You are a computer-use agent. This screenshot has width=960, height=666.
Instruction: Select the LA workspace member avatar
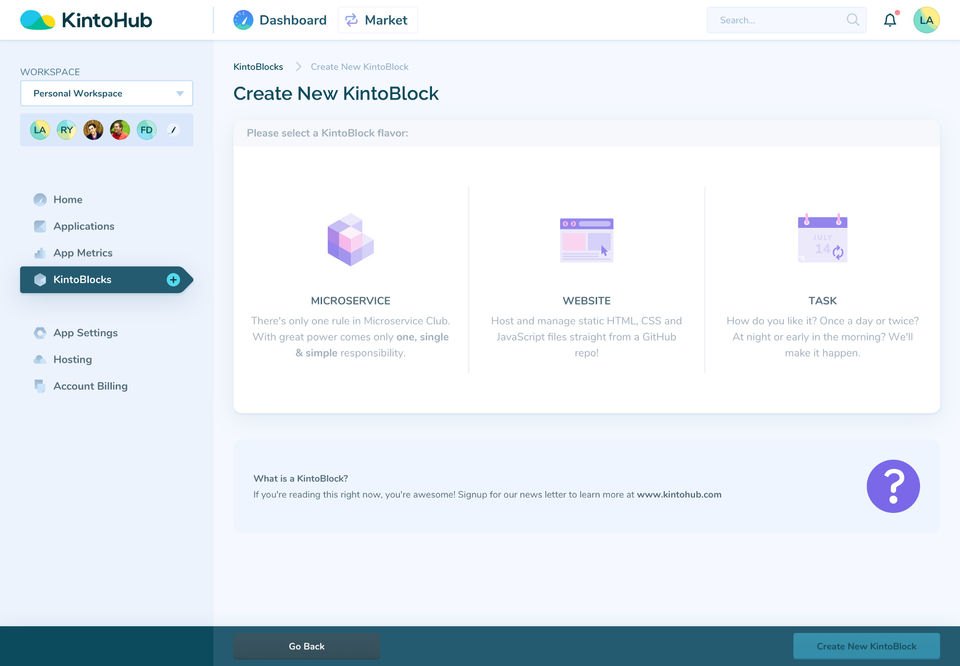click(40, 130)
